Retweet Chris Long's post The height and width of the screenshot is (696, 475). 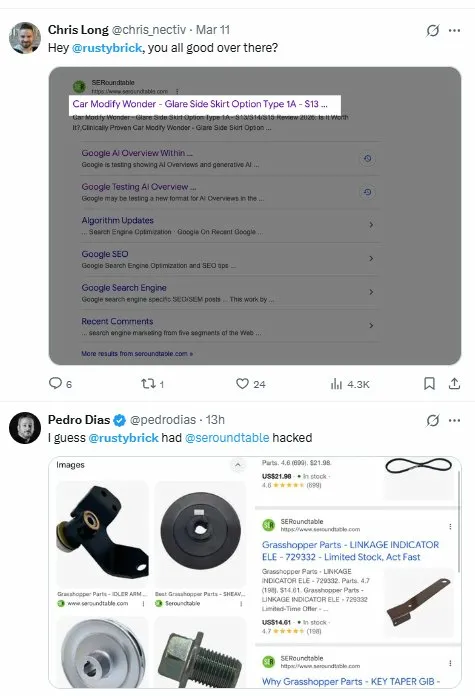click(148, 384)
